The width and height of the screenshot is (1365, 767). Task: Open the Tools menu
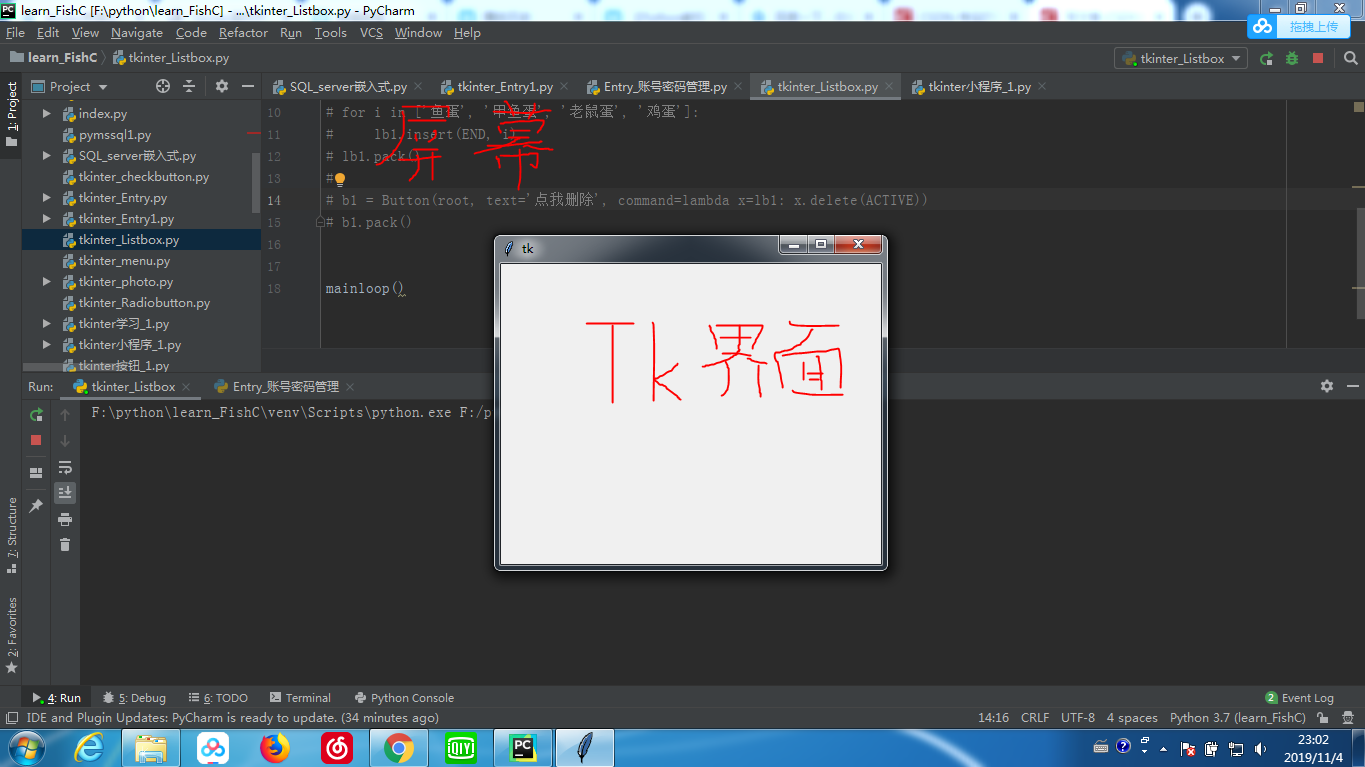[x=330, y=33]
